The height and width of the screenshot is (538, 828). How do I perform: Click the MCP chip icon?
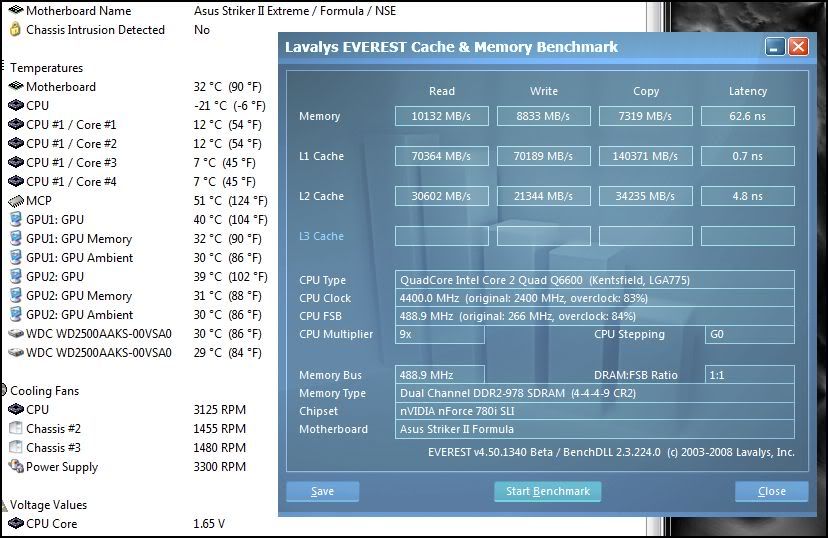(x=16, y=201)
